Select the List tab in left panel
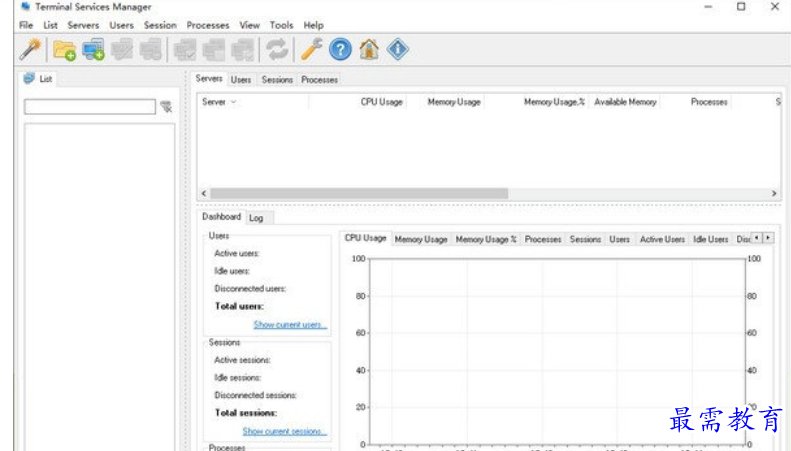This screenshot has width=791, height=451. (x=39, y=79)
